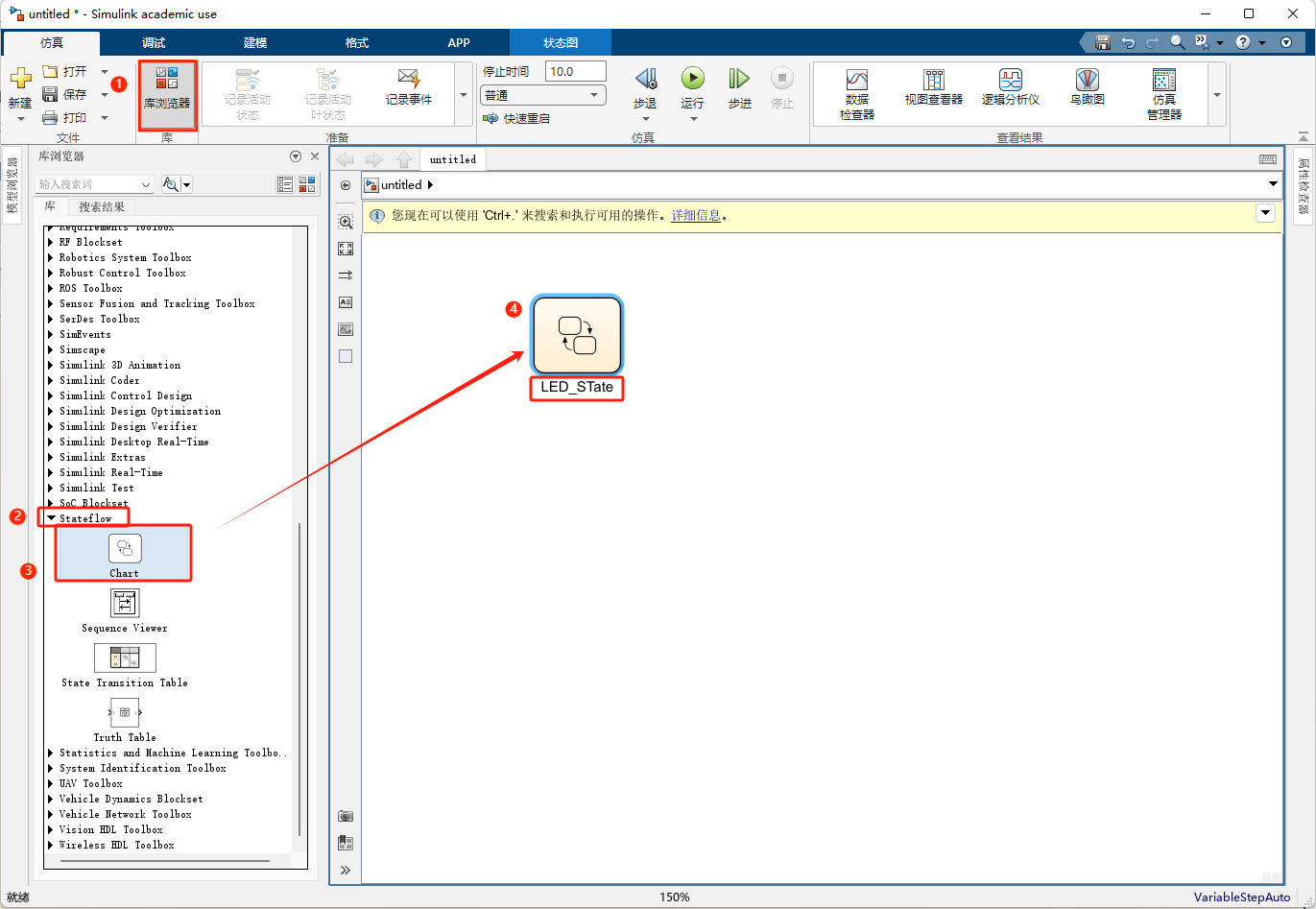This screenshot has height=909, width=1316.
Task: Click the 步进 step forward button
Action: click(x=739, y=88)
